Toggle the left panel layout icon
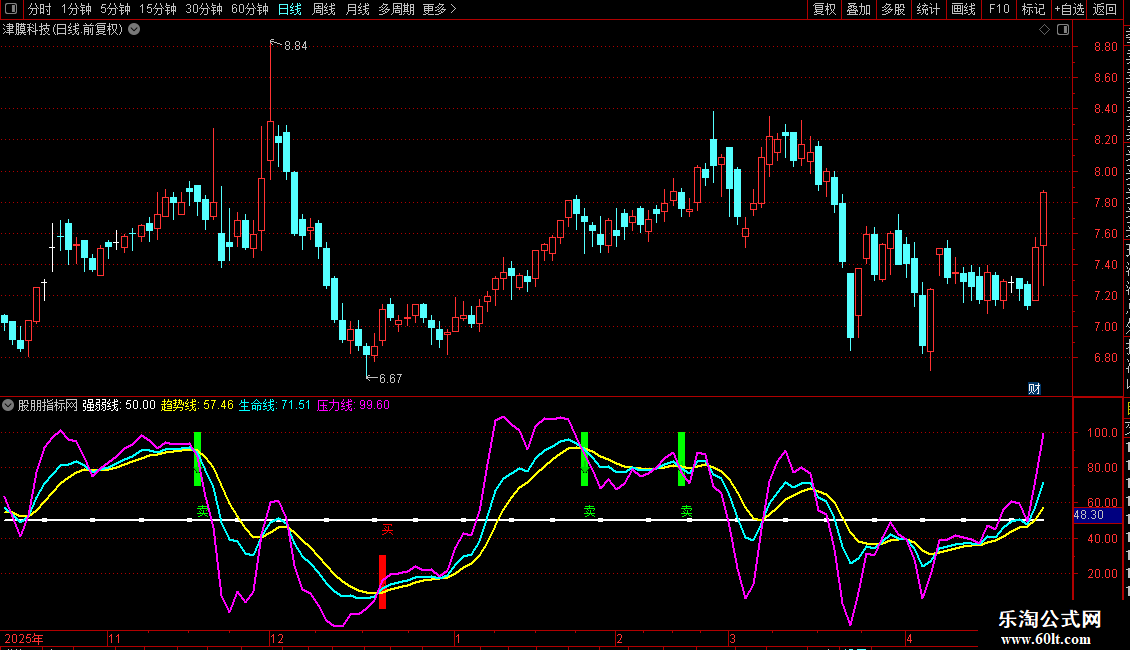 pos(11,9)
